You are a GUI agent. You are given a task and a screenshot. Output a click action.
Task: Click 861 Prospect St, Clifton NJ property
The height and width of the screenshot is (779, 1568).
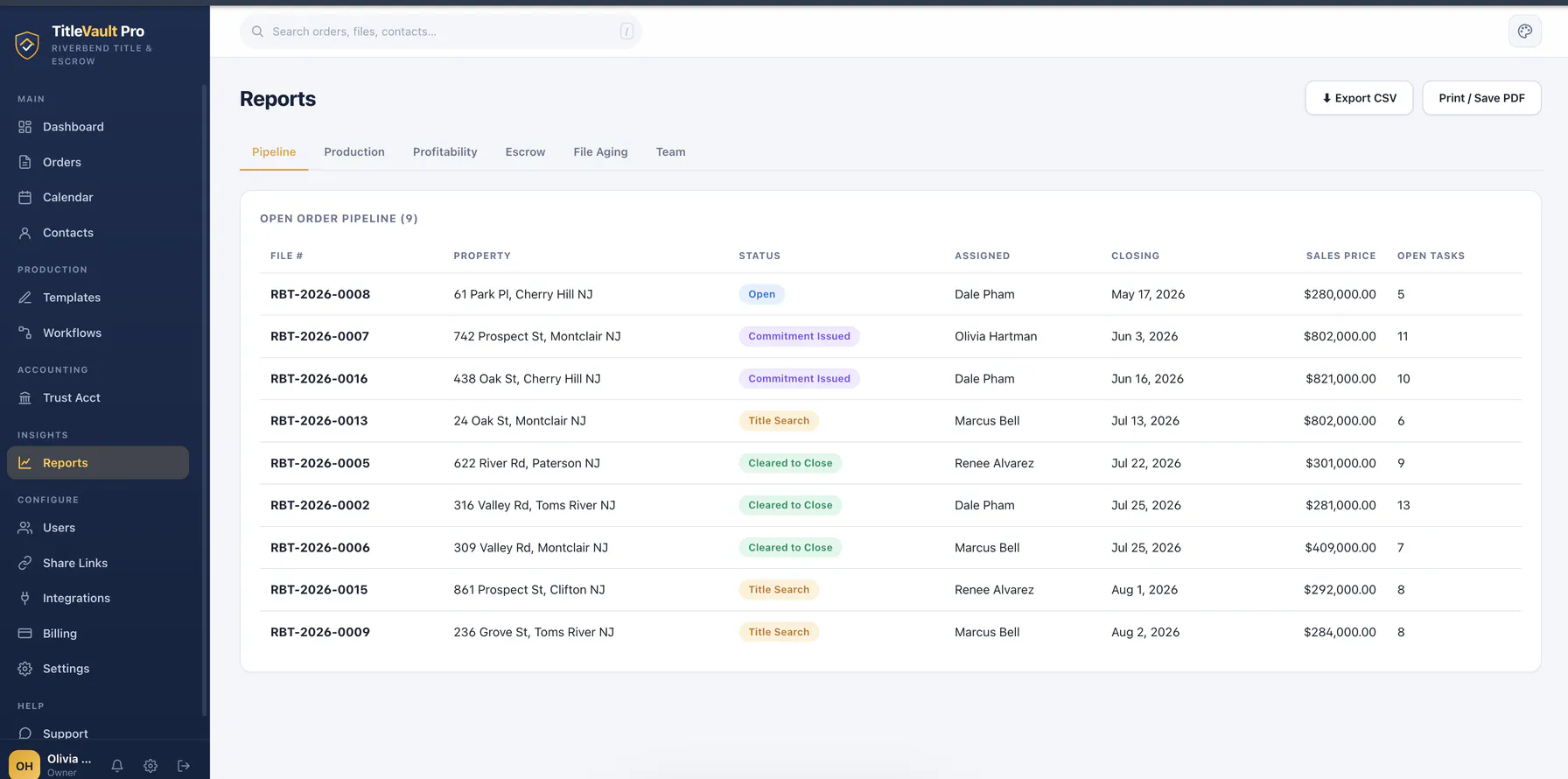529,590
